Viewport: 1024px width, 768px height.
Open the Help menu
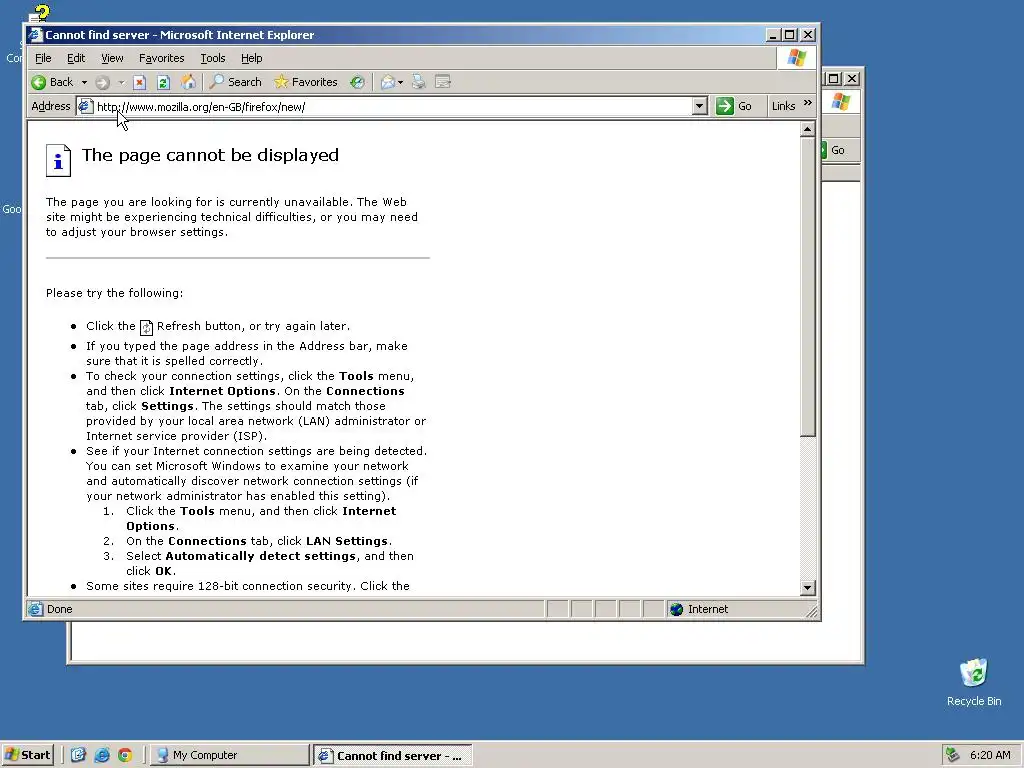pos(251,58)
